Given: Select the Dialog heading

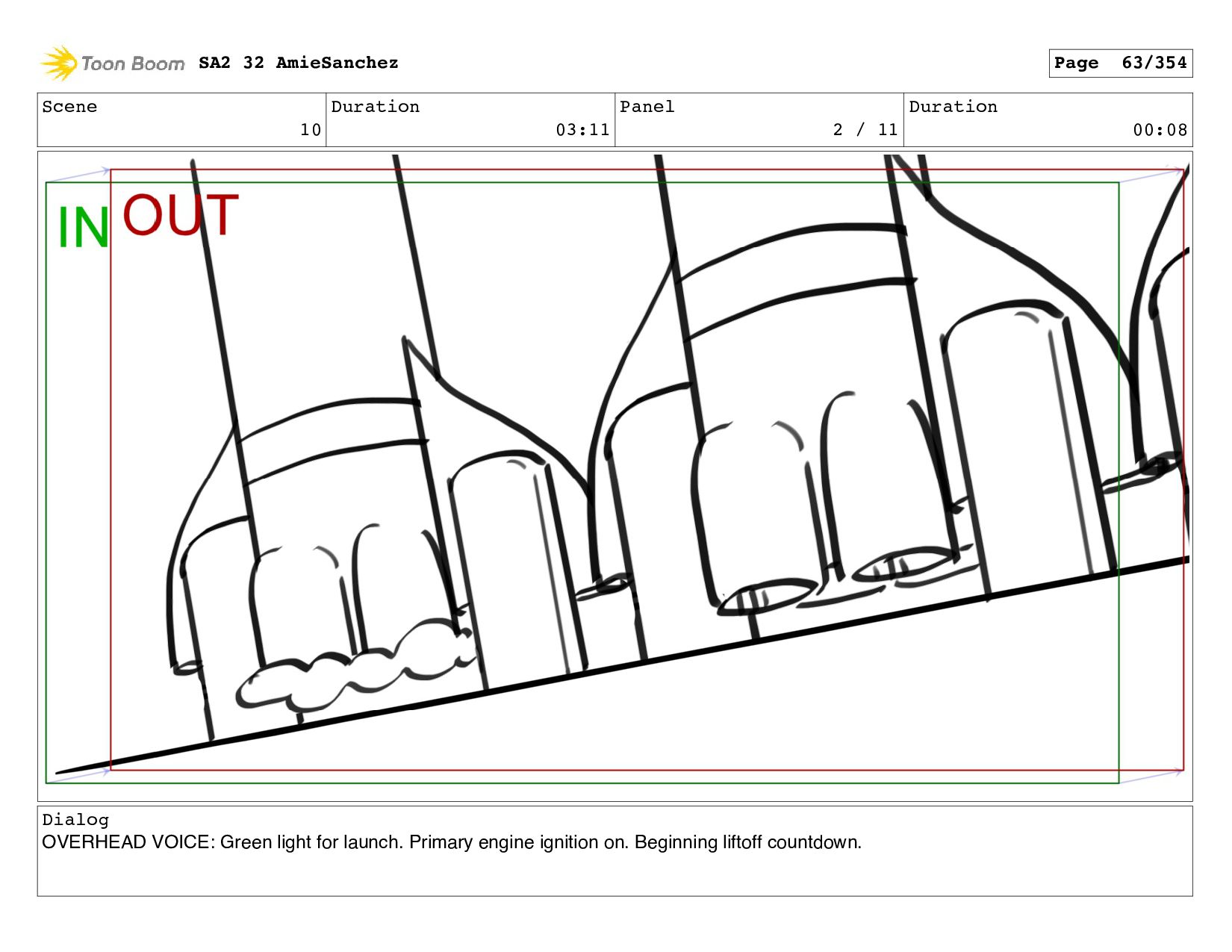Looking at the screenshot, I should [75, 820].
